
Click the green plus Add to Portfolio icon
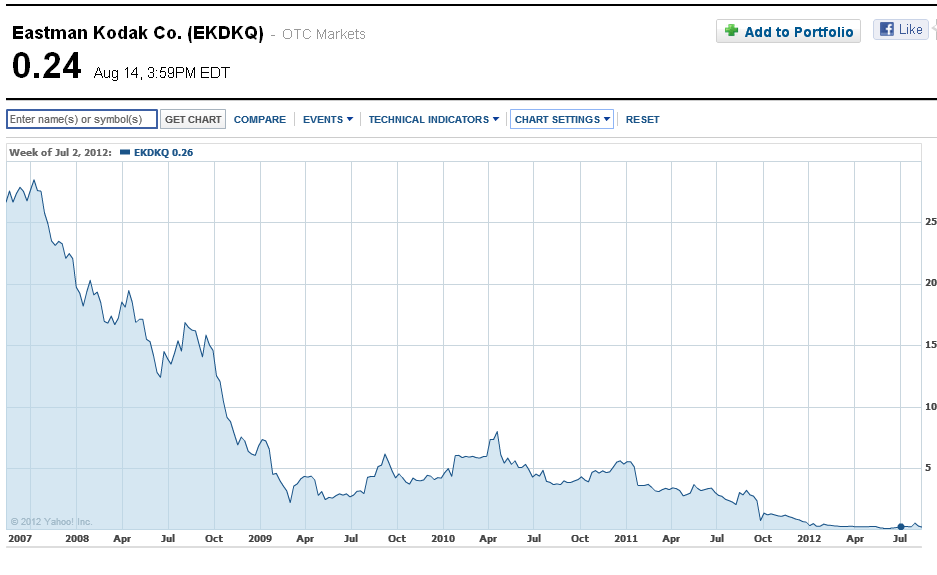point(731,30)
